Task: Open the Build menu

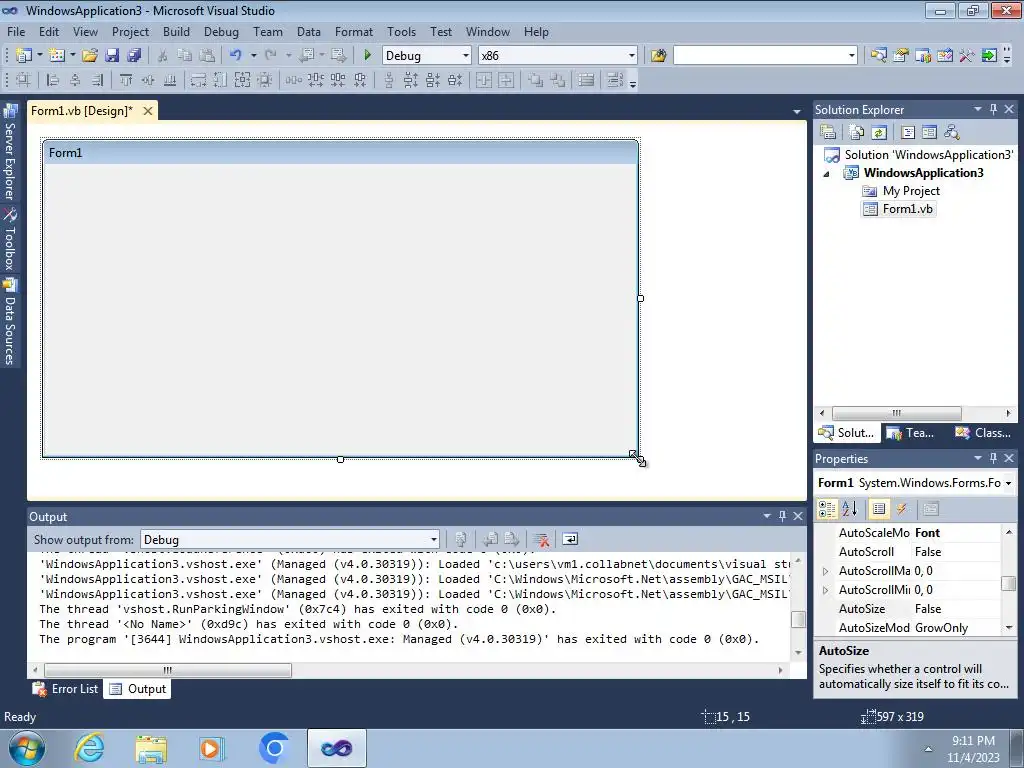Action: coord(176,31)
